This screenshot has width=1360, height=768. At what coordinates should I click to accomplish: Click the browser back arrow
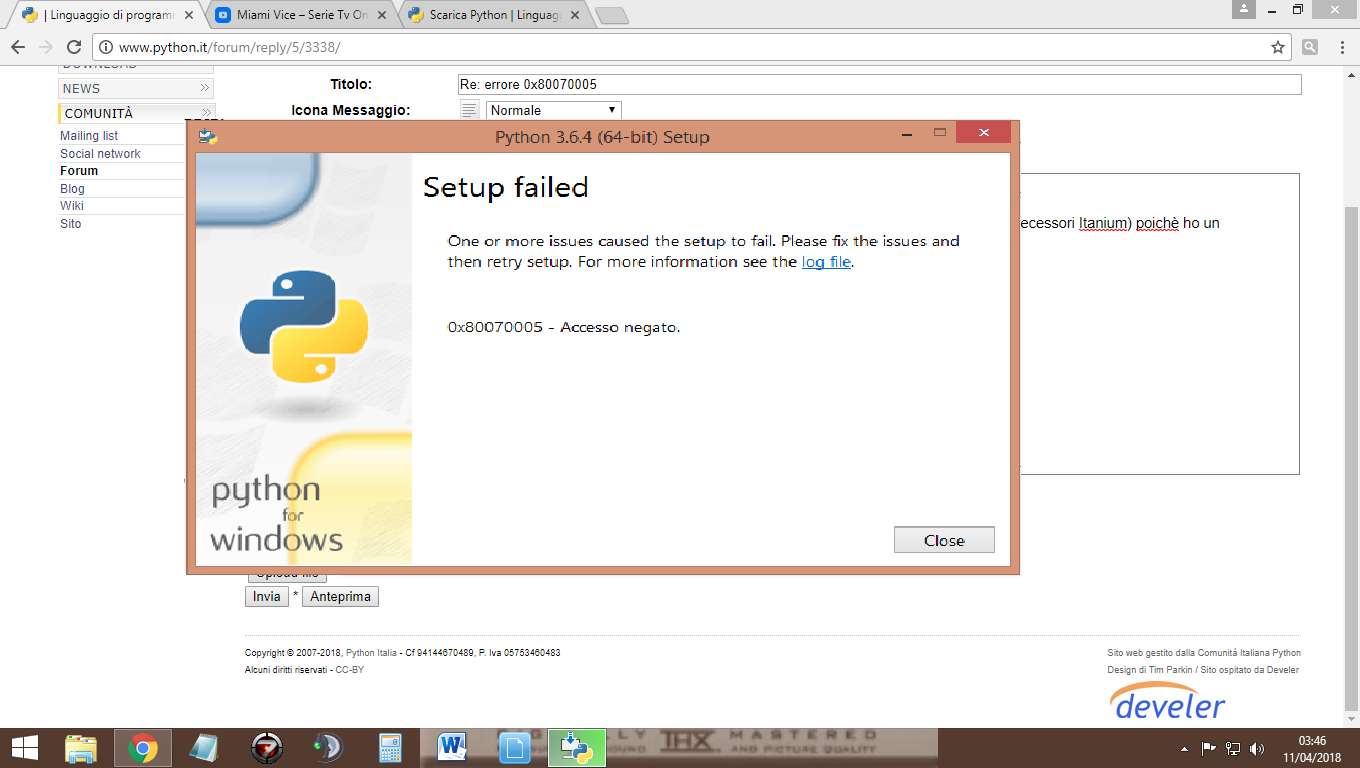coord(18,47)
